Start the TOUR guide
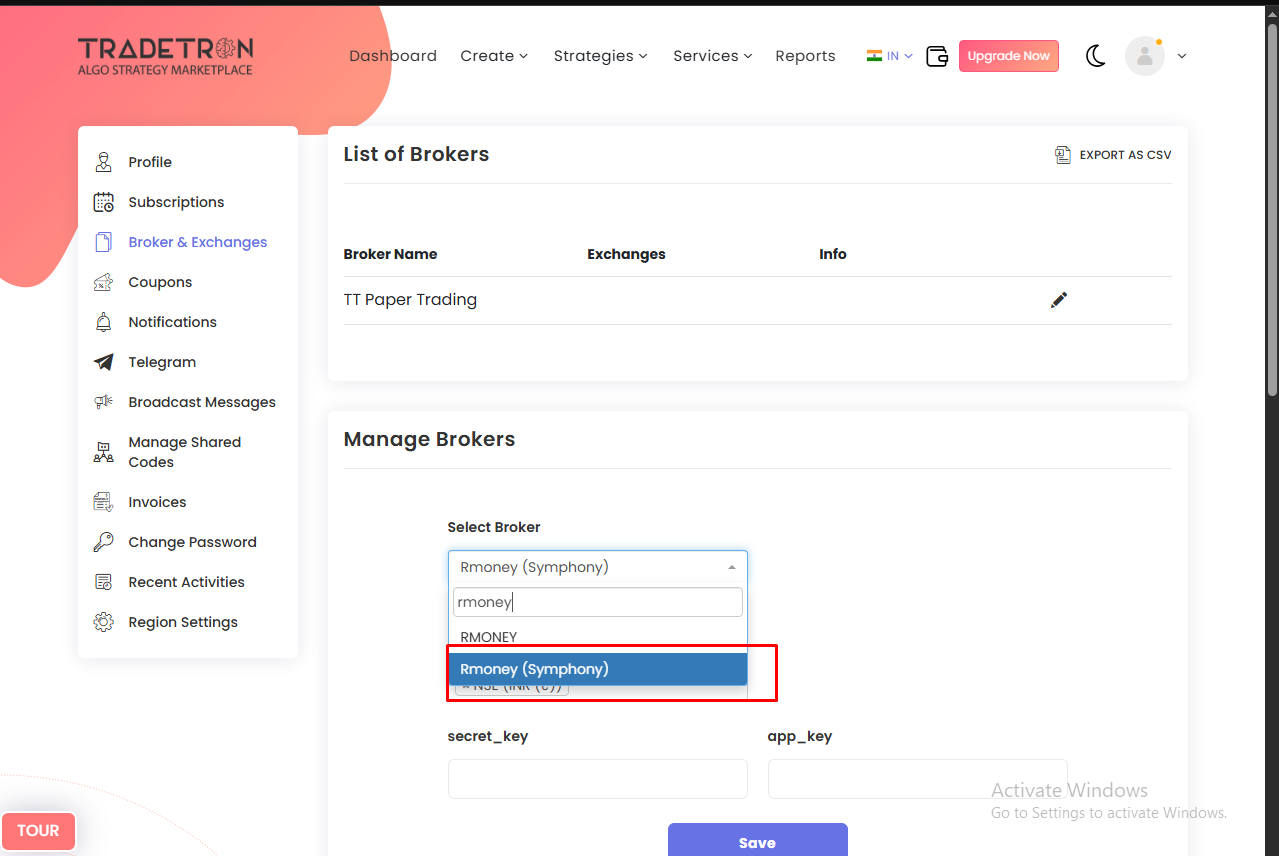Viewport: 1279px width, 856px height. (x=38, y=831)
